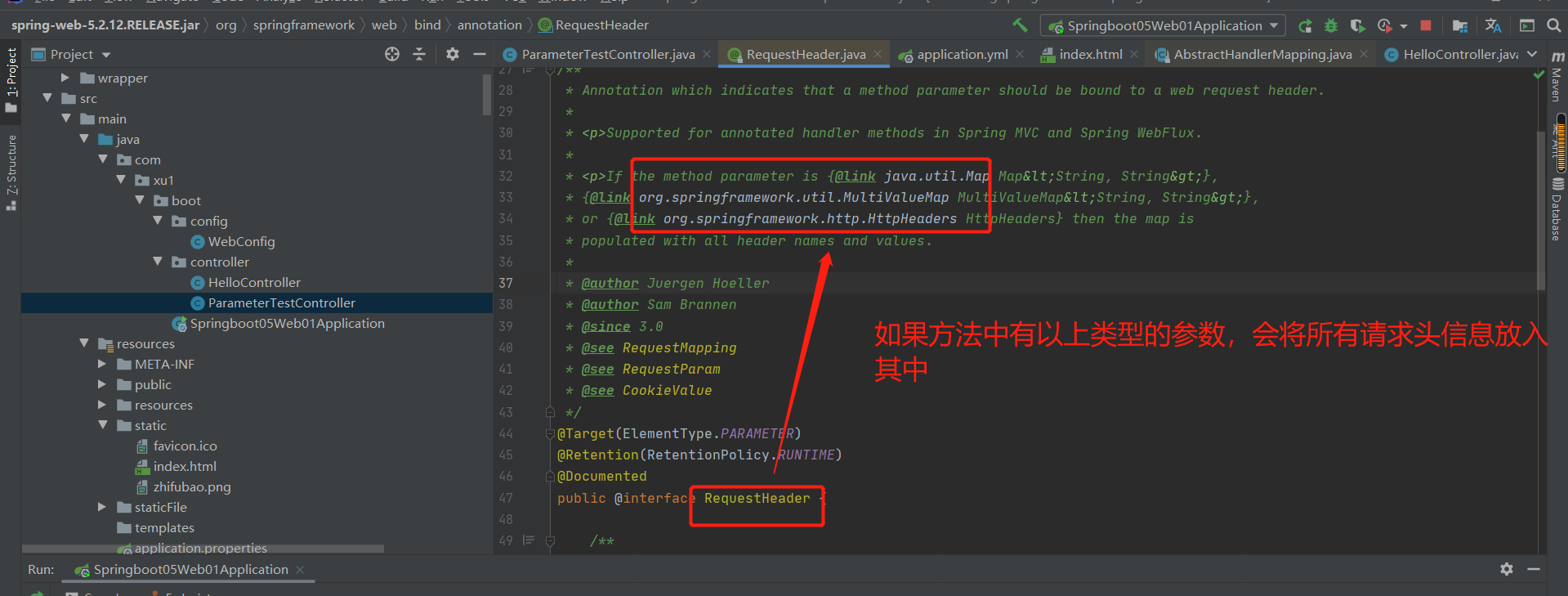1568x596 pixels.
Task: Minimize the Run tool window
Action: pyautogui.click(x=1534, y=569)
